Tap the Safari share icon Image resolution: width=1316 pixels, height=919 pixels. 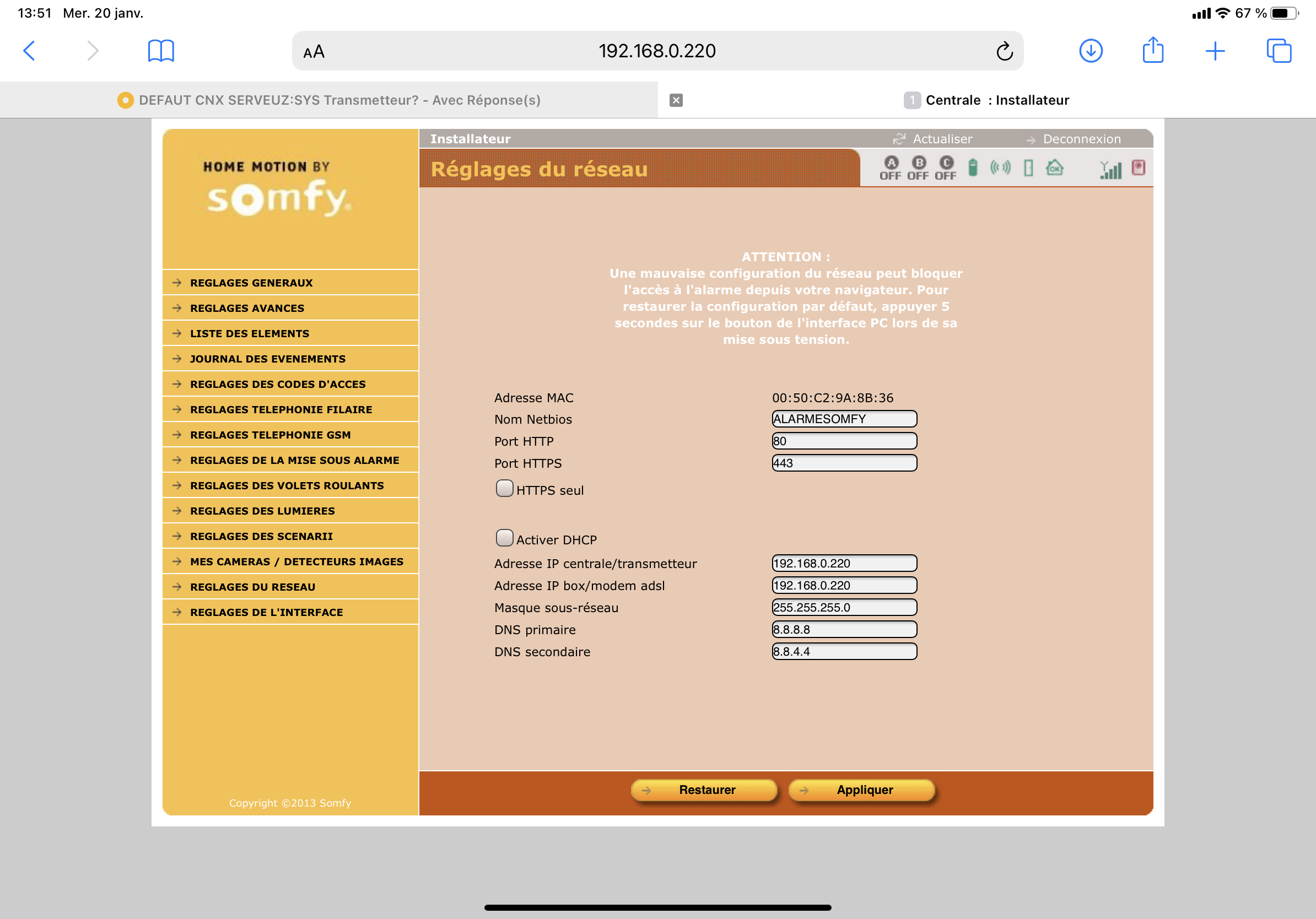(x=1153, y=51)
